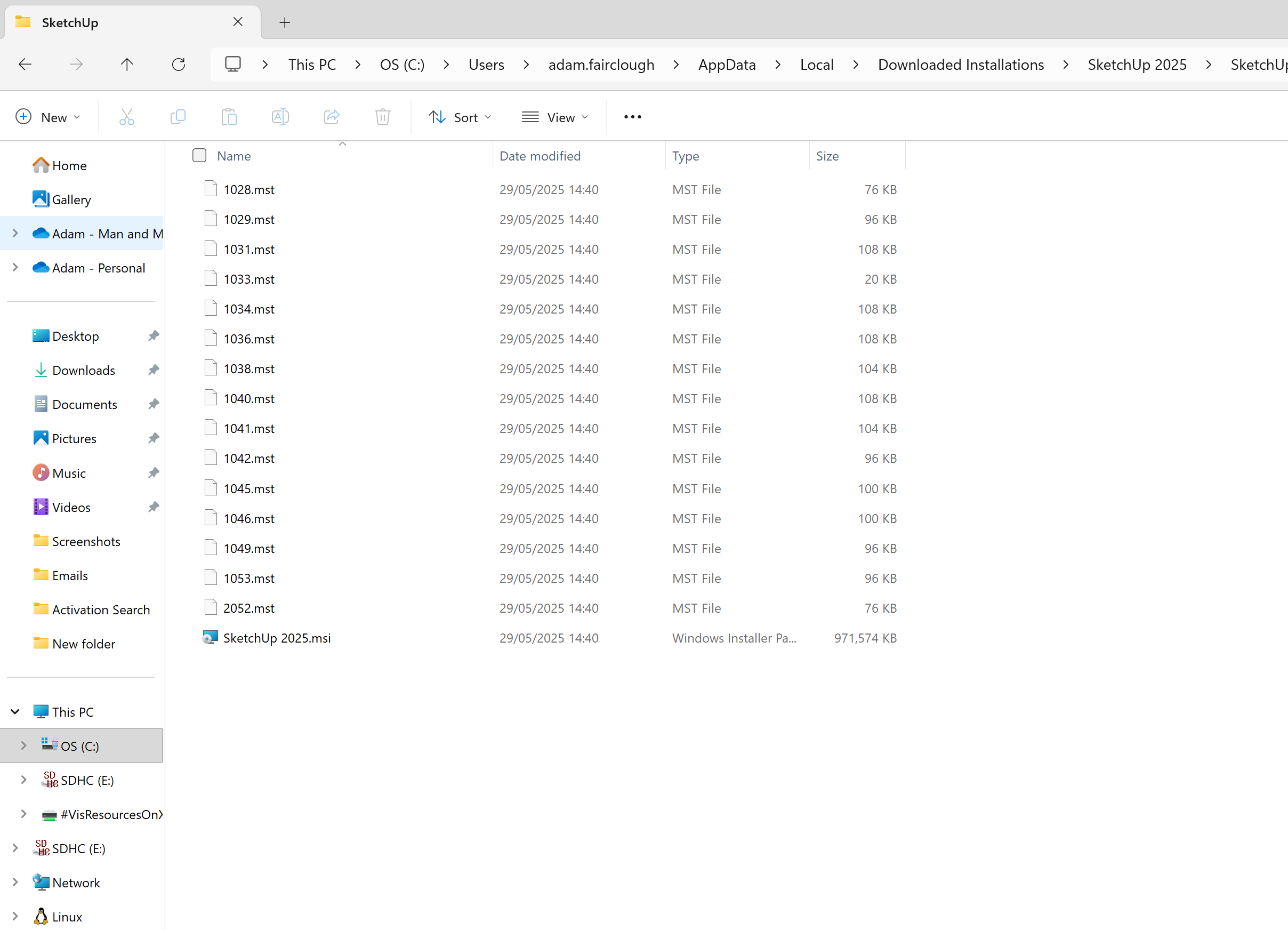Unpin Downloads using its pin icon
The image size is (1288, 930).
pyautogui.click(x=154, y=370)
